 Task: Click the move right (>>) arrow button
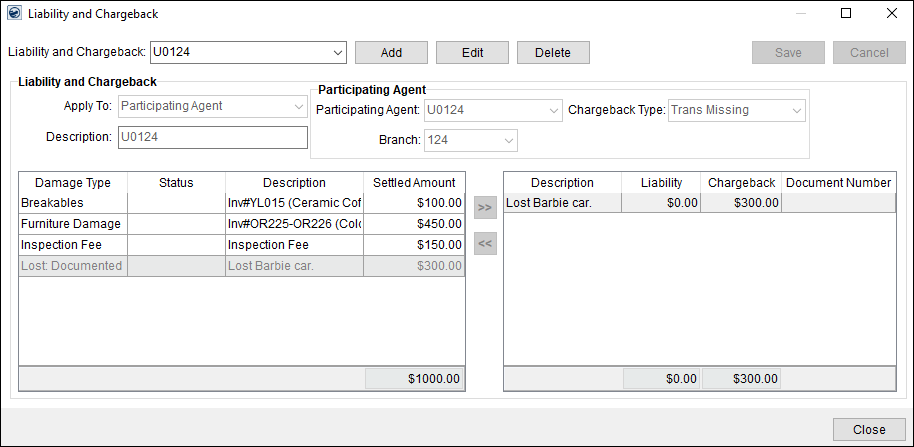pos(485,208)
